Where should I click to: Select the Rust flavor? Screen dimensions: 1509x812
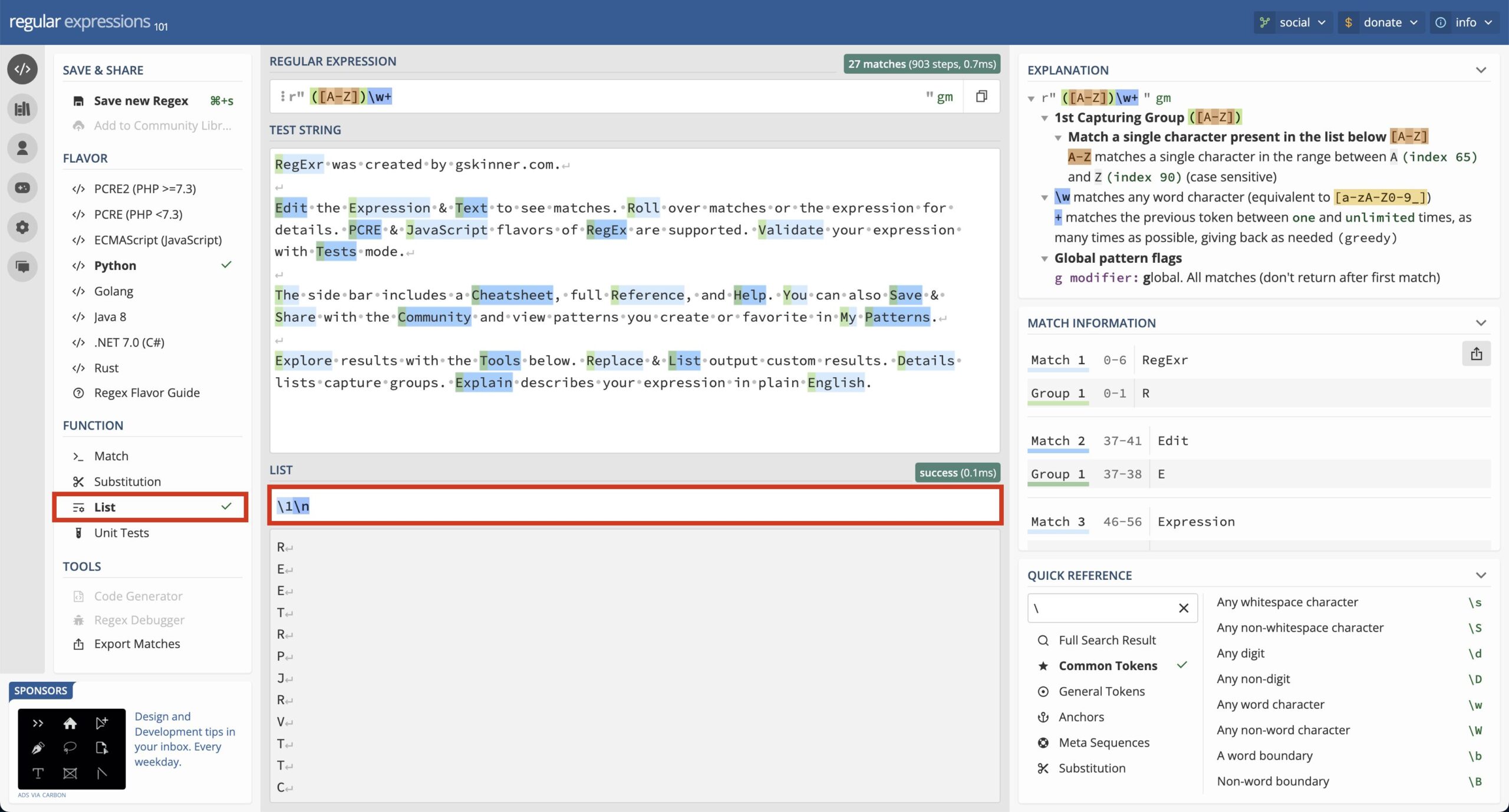(106, 368)
